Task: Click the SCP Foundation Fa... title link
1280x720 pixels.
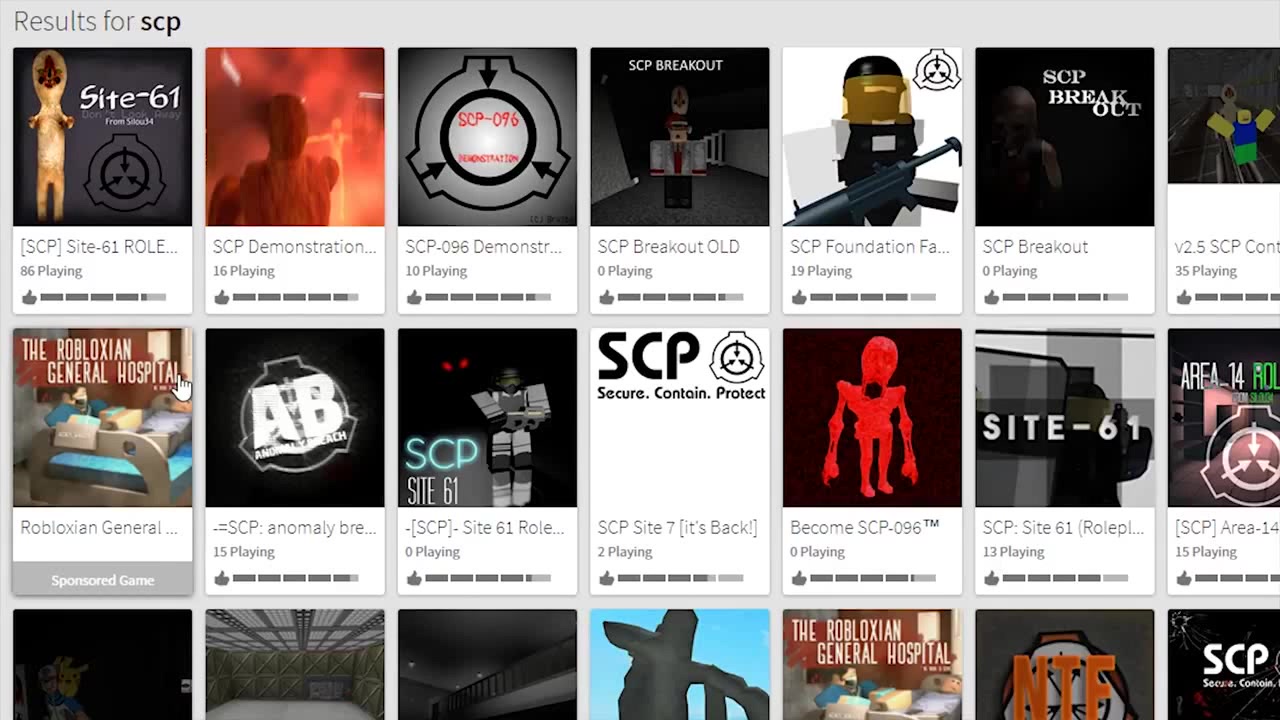Action: click(x=870, y=247)
